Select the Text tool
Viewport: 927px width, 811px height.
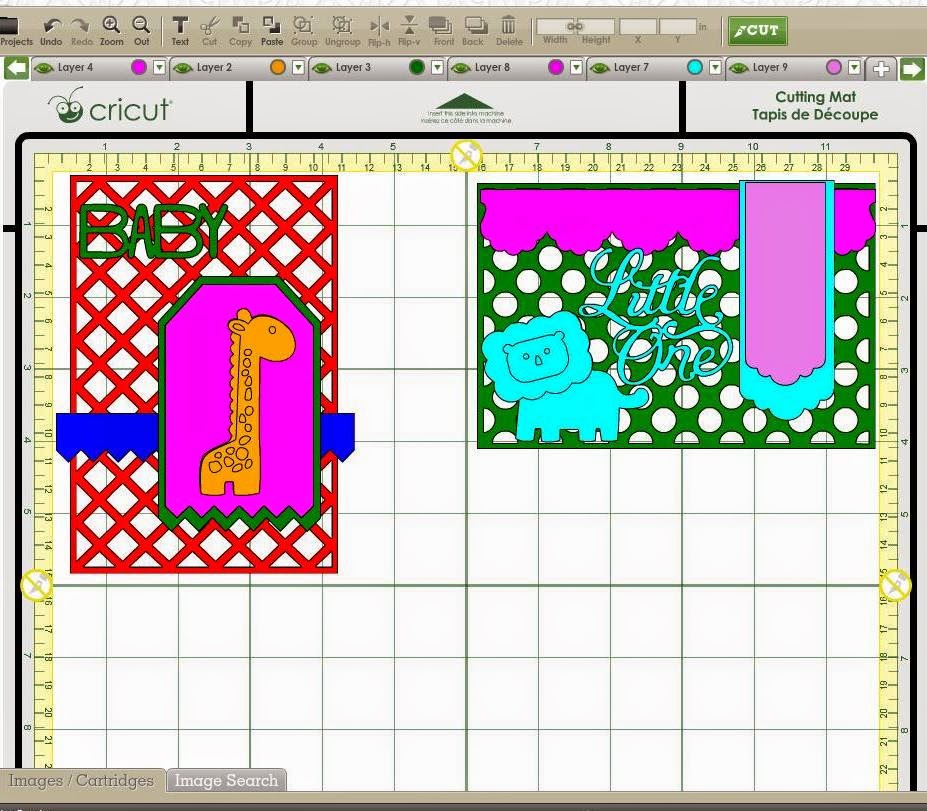click(180, 25)
